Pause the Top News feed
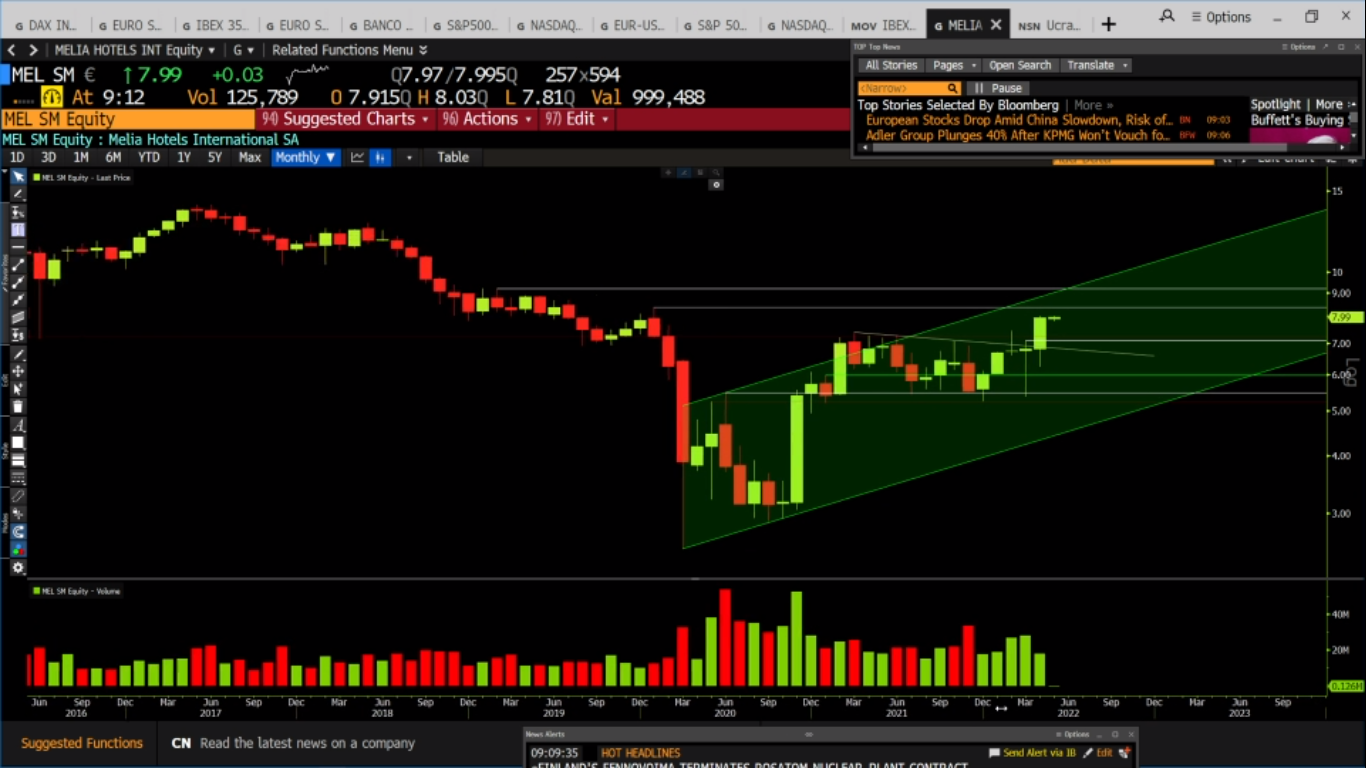This screenshot has width=1366, height=768. pos(997,88)
